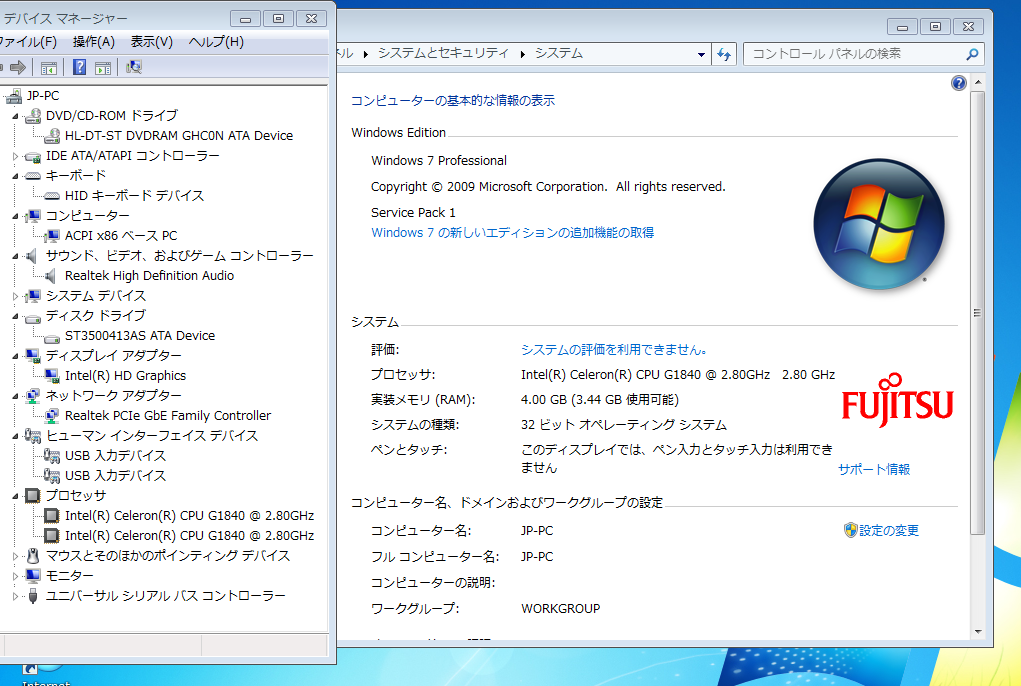Open the address bar history dropdown arrow
The image size is (1021, 686).
[x=701, y=55]
